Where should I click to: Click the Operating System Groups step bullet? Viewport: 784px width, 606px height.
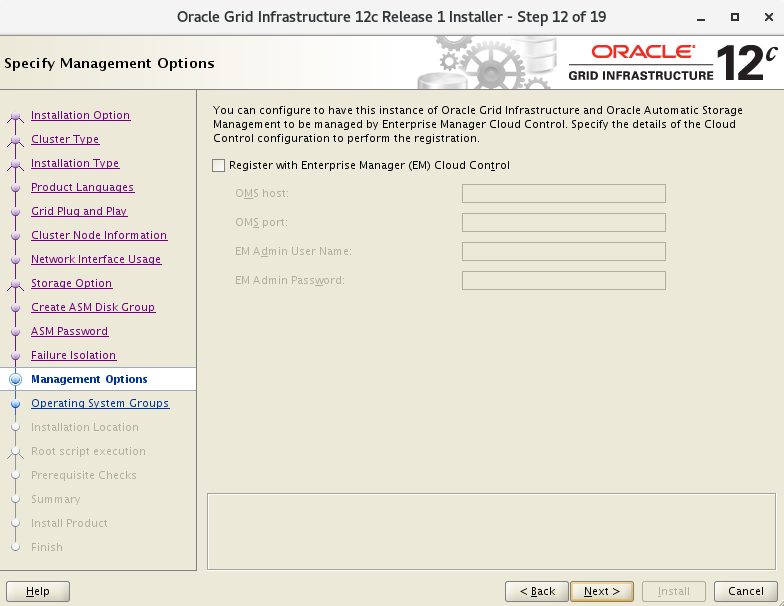coord(16,404)
